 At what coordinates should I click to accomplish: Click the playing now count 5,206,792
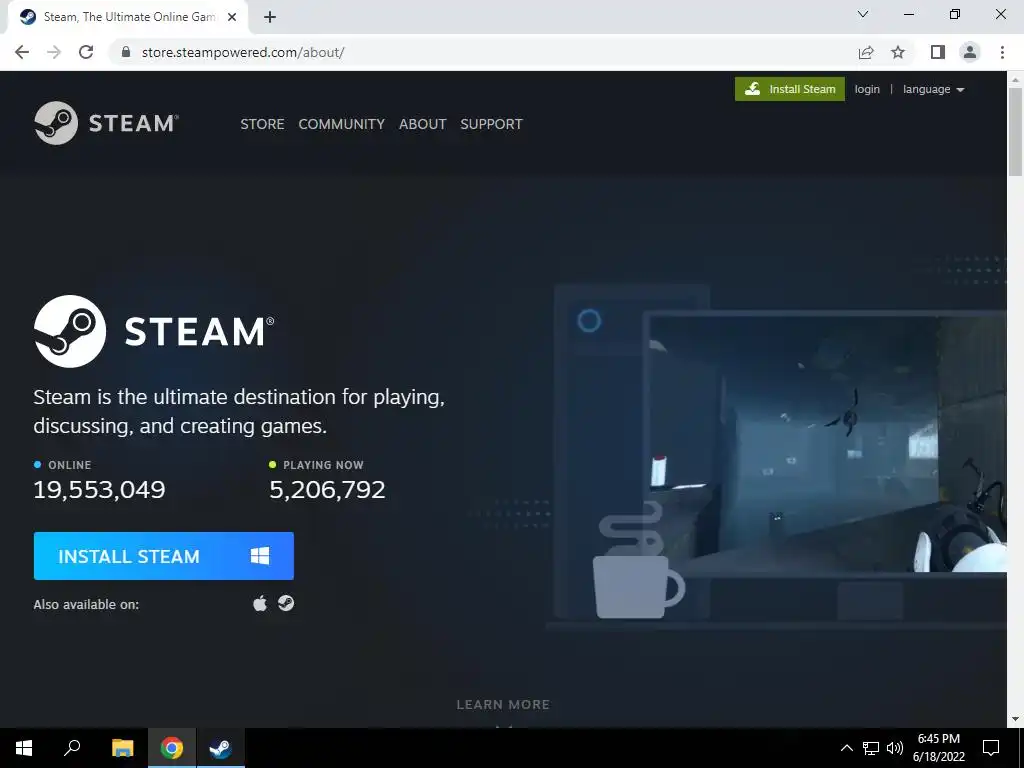click(x=327, y=489)
